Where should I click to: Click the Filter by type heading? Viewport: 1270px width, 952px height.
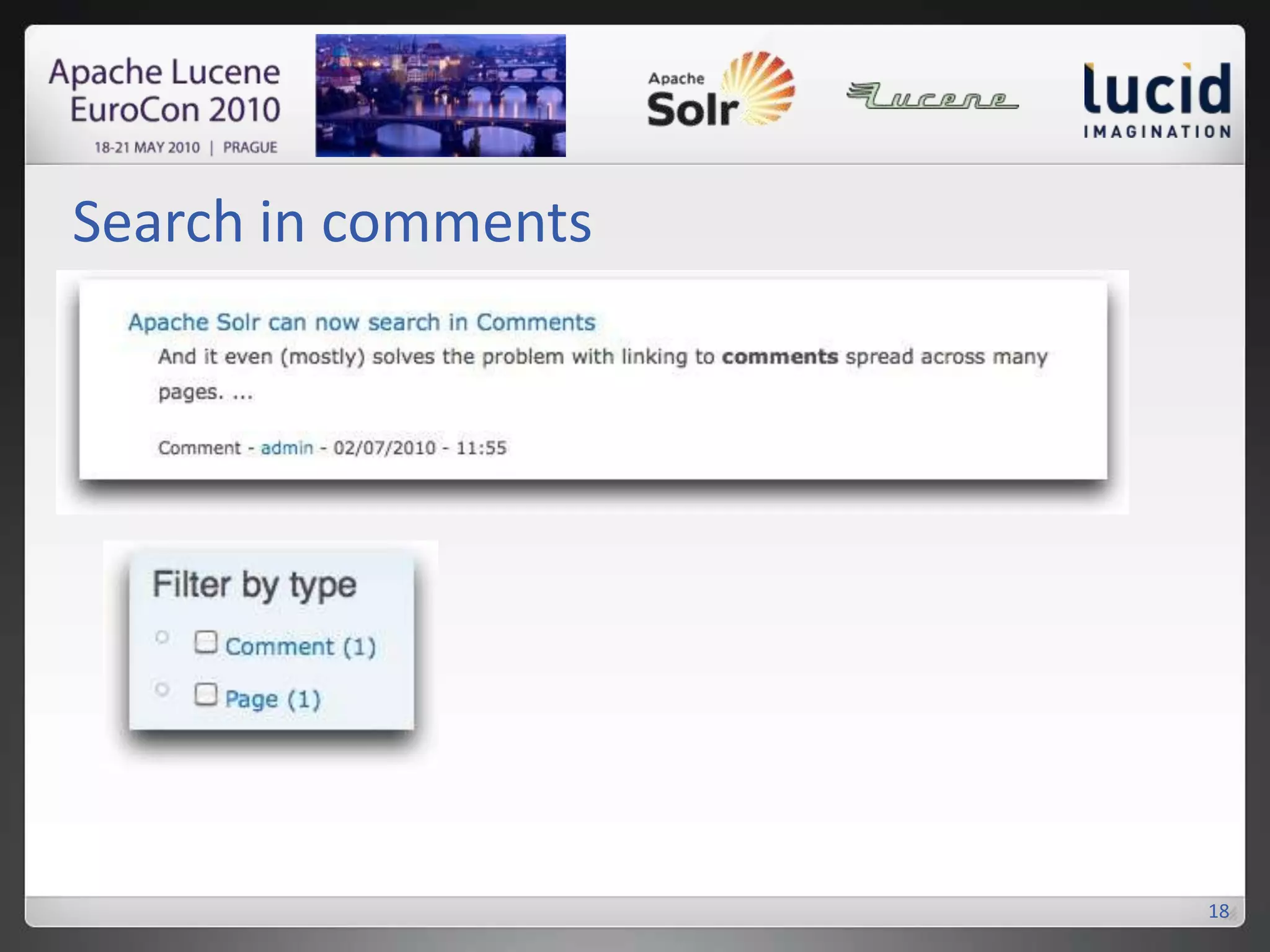pos(254,584)
